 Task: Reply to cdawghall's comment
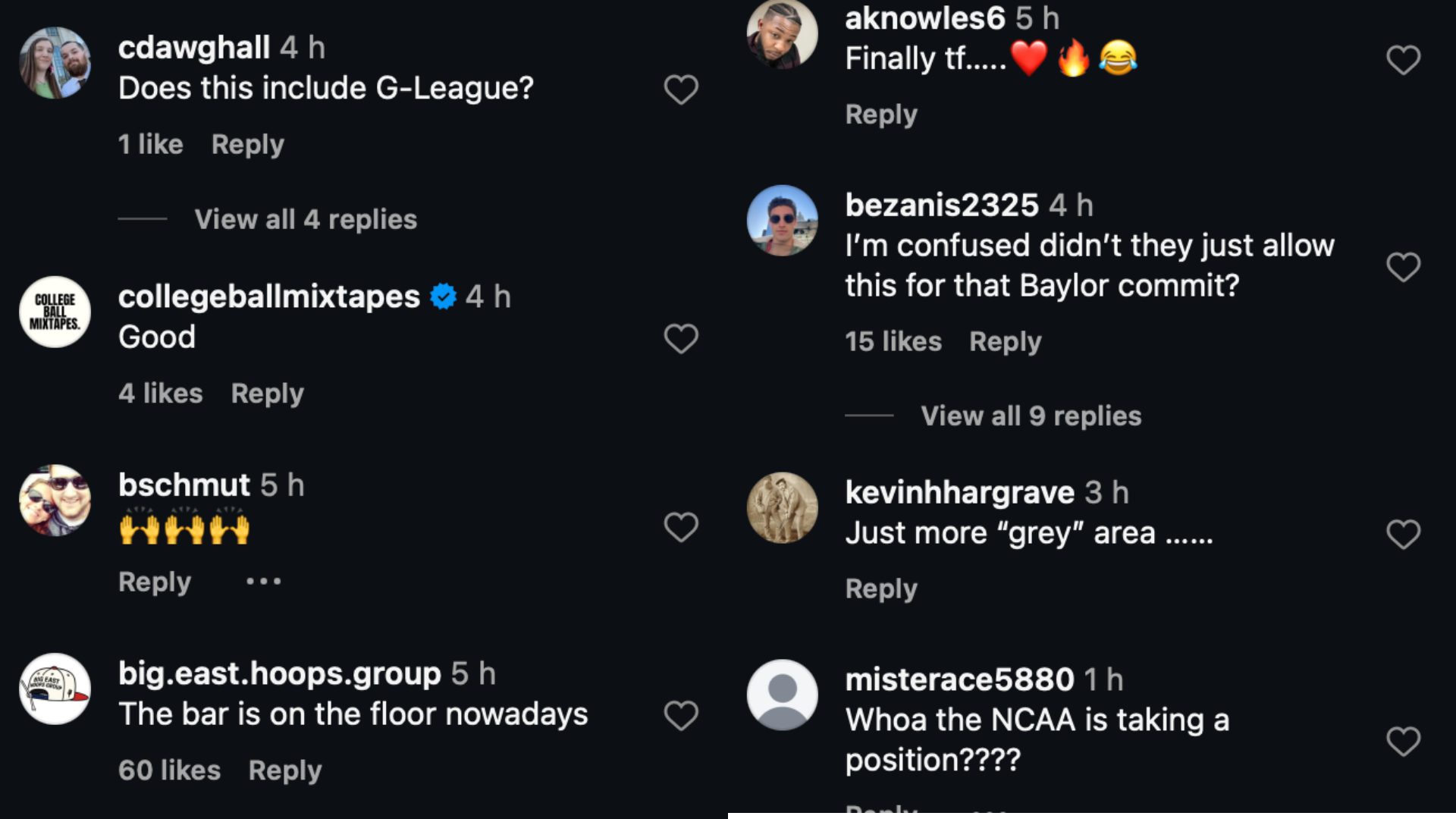247,145
